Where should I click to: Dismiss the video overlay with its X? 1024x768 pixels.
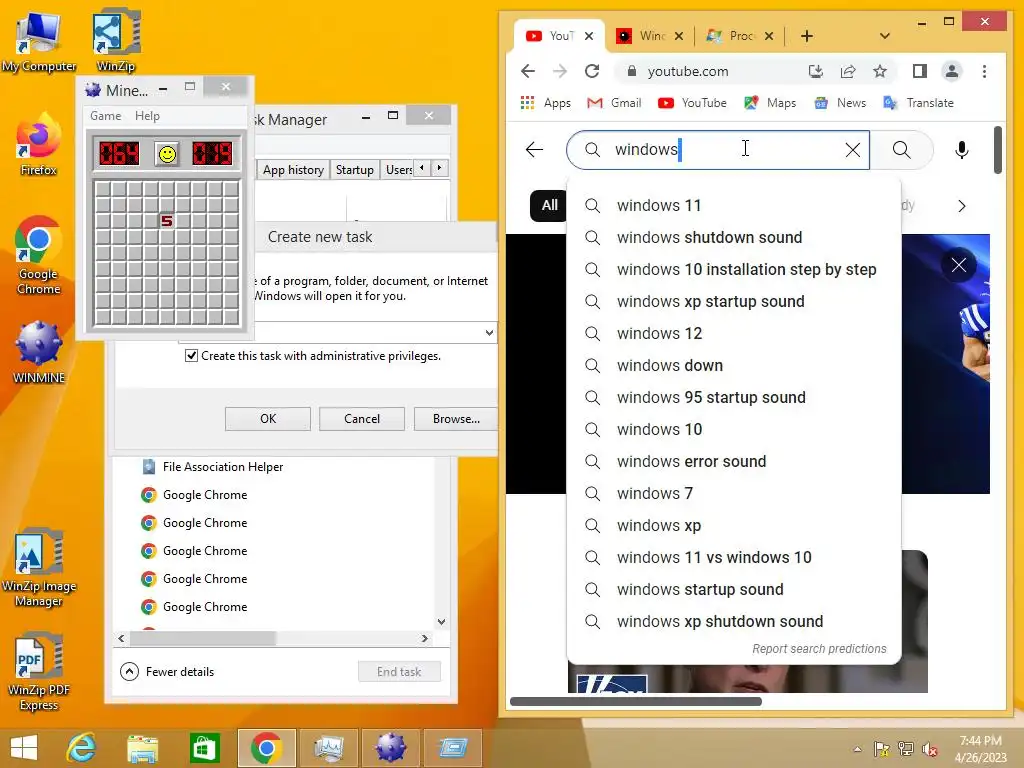click(959, 264)
